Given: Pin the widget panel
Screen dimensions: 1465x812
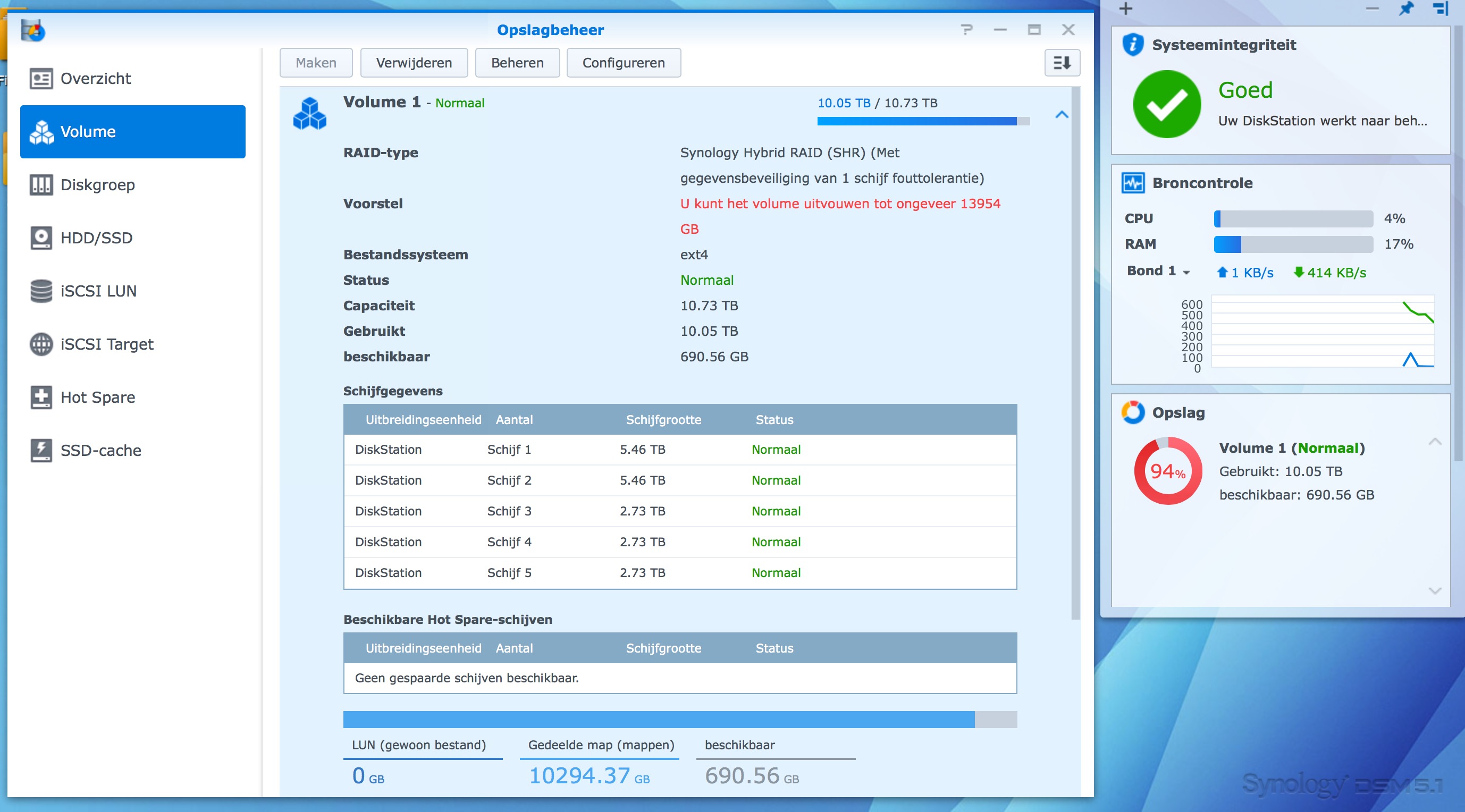Looking at the screenshot, I should point(1407,9).
